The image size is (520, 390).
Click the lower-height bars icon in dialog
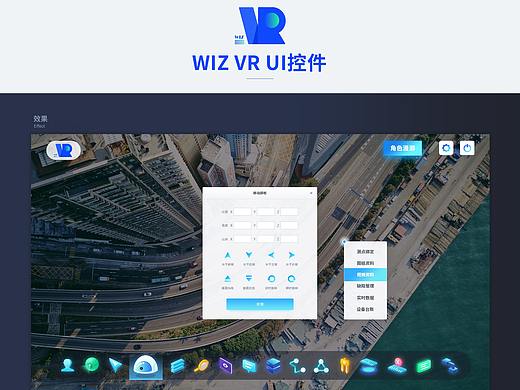click(x=249, y=279)
